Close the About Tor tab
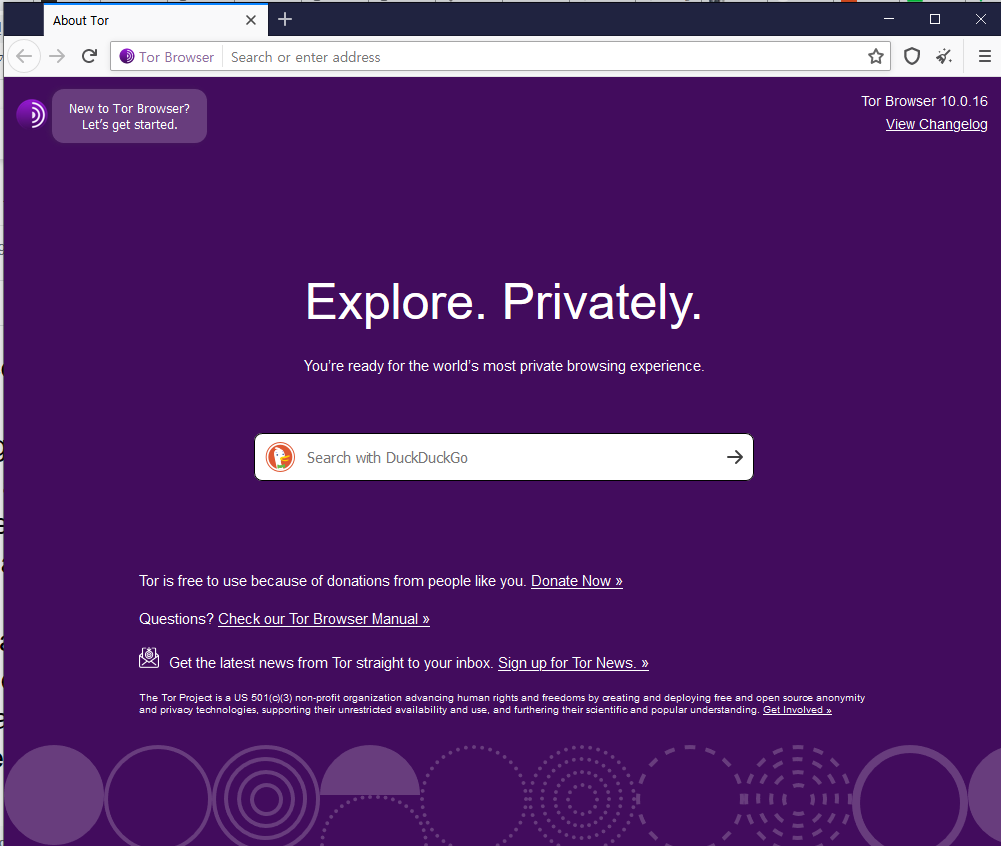 click(251, 20)
